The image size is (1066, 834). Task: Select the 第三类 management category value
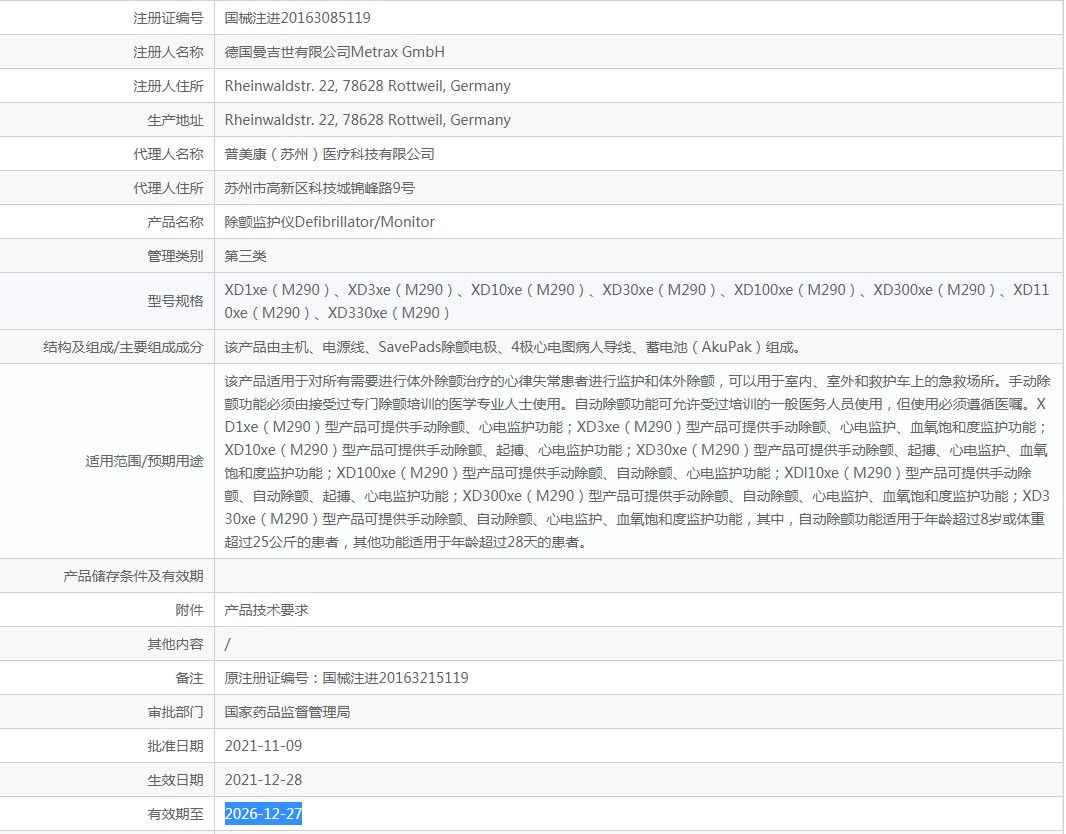(246, 256)
